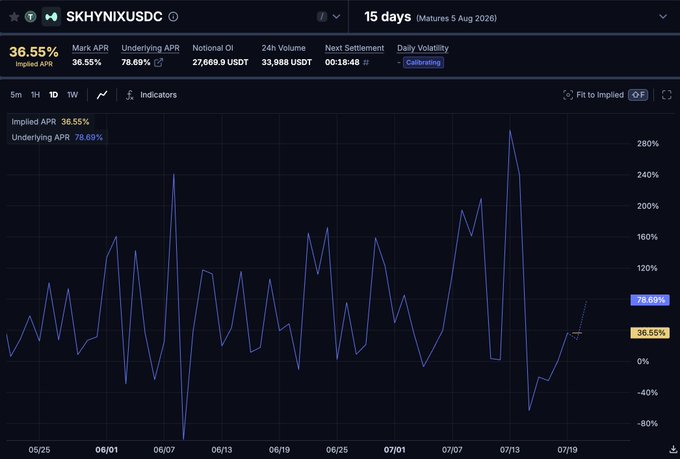Click the hash icon beside settlement timer
This screenshot has height=459, width=680.
click(366, 62)
